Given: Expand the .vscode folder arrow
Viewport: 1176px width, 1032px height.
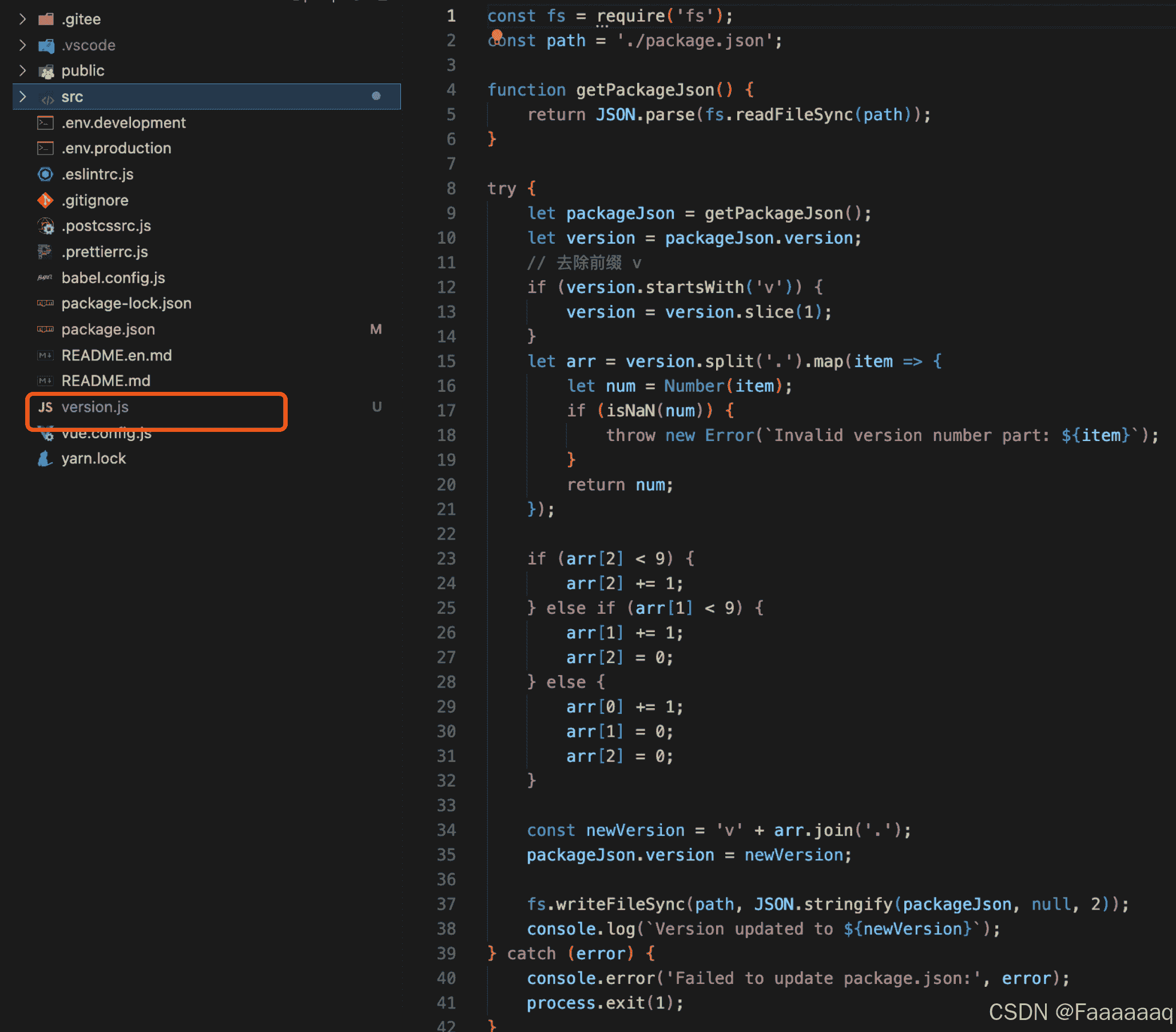Looking at the screenshot, I should tap(22, 45).
